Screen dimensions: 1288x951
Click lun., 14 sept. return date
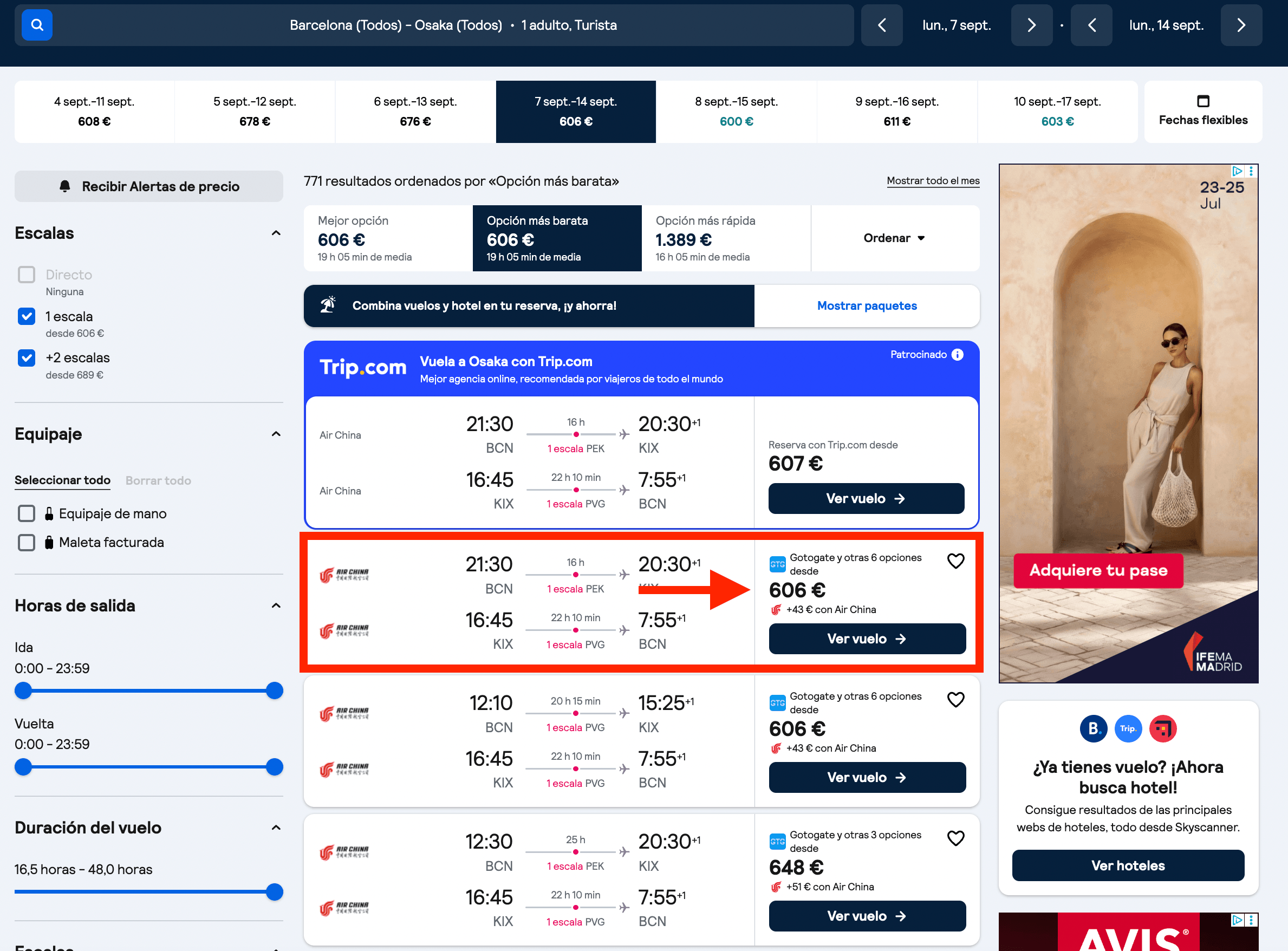(x=1166, y=25)
